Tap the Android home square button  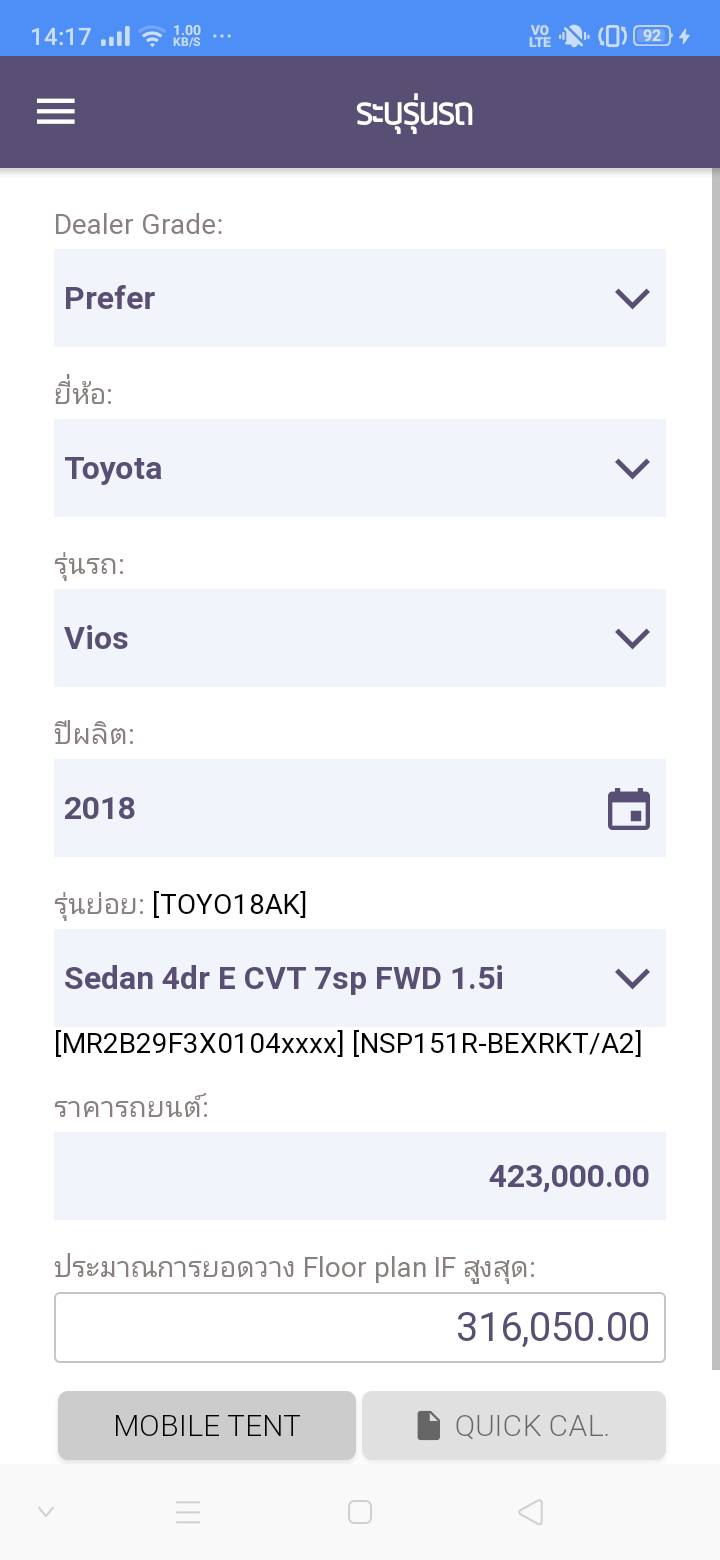pyautogui.click(x=360, y=1512)
